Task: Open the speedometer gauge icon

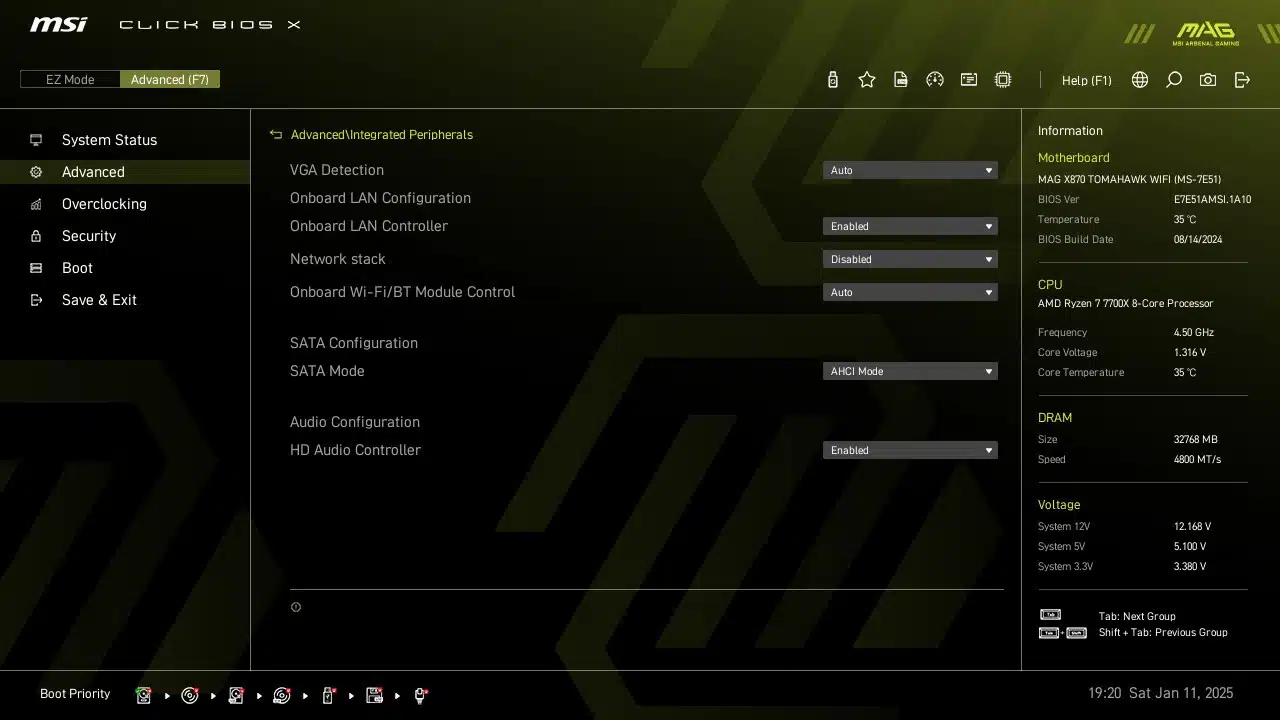Action: click(x=935, y=80)
